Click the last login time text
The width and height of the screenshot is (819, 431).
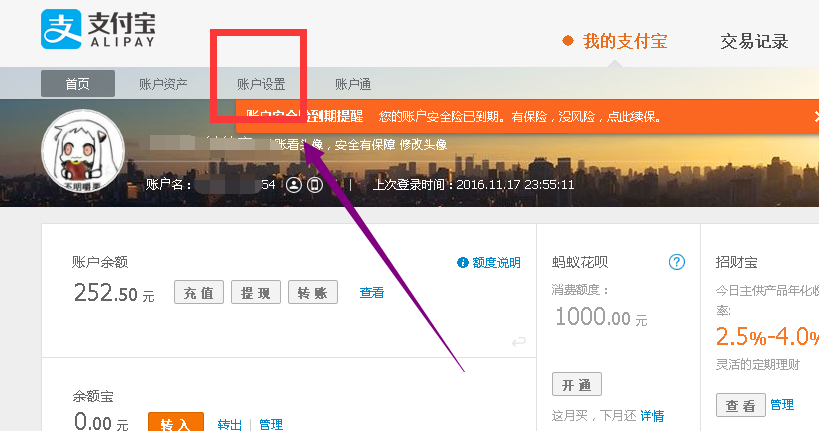coord(473,184)
